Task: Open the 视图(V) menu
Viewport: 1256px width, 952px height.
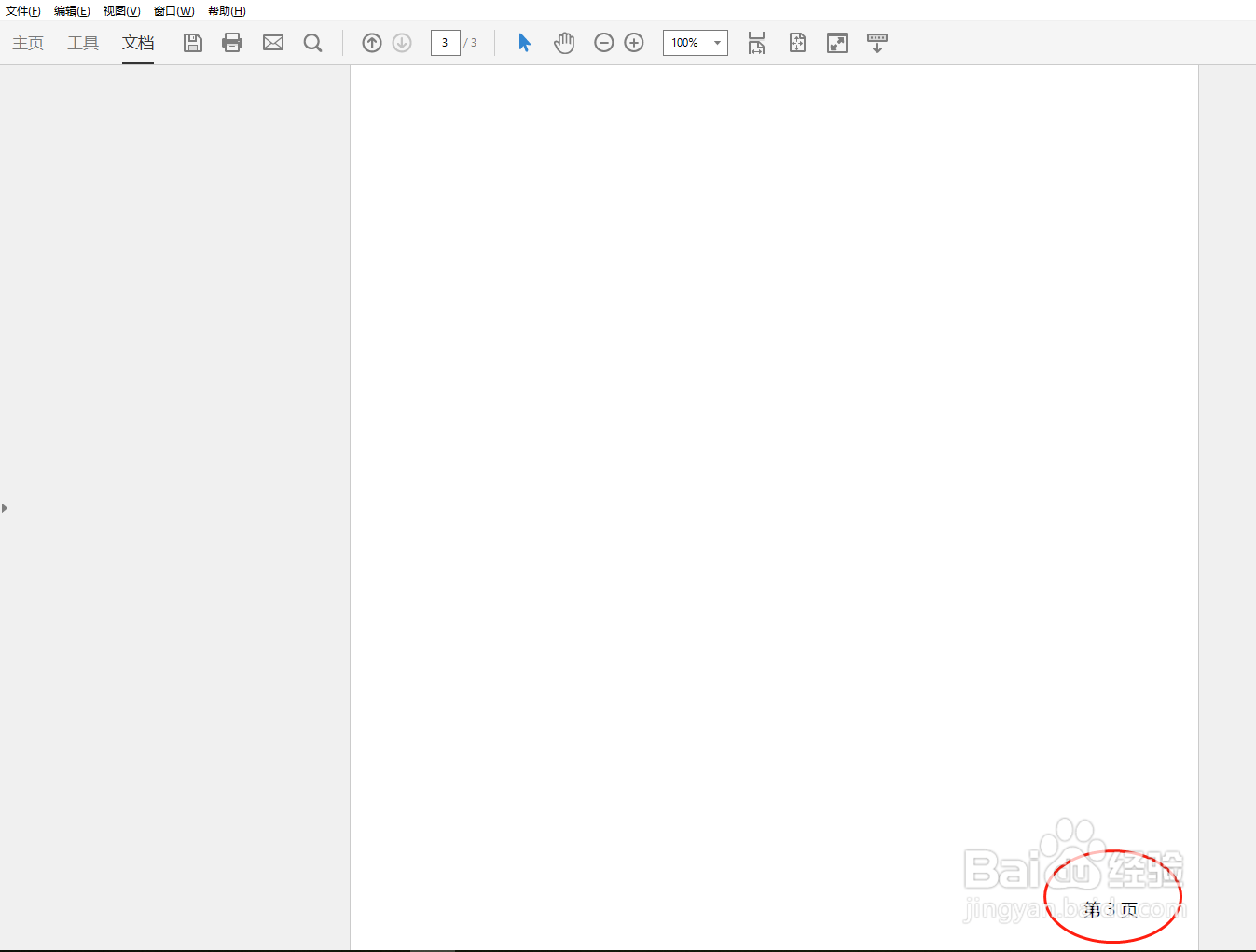Action: (121, 11)
